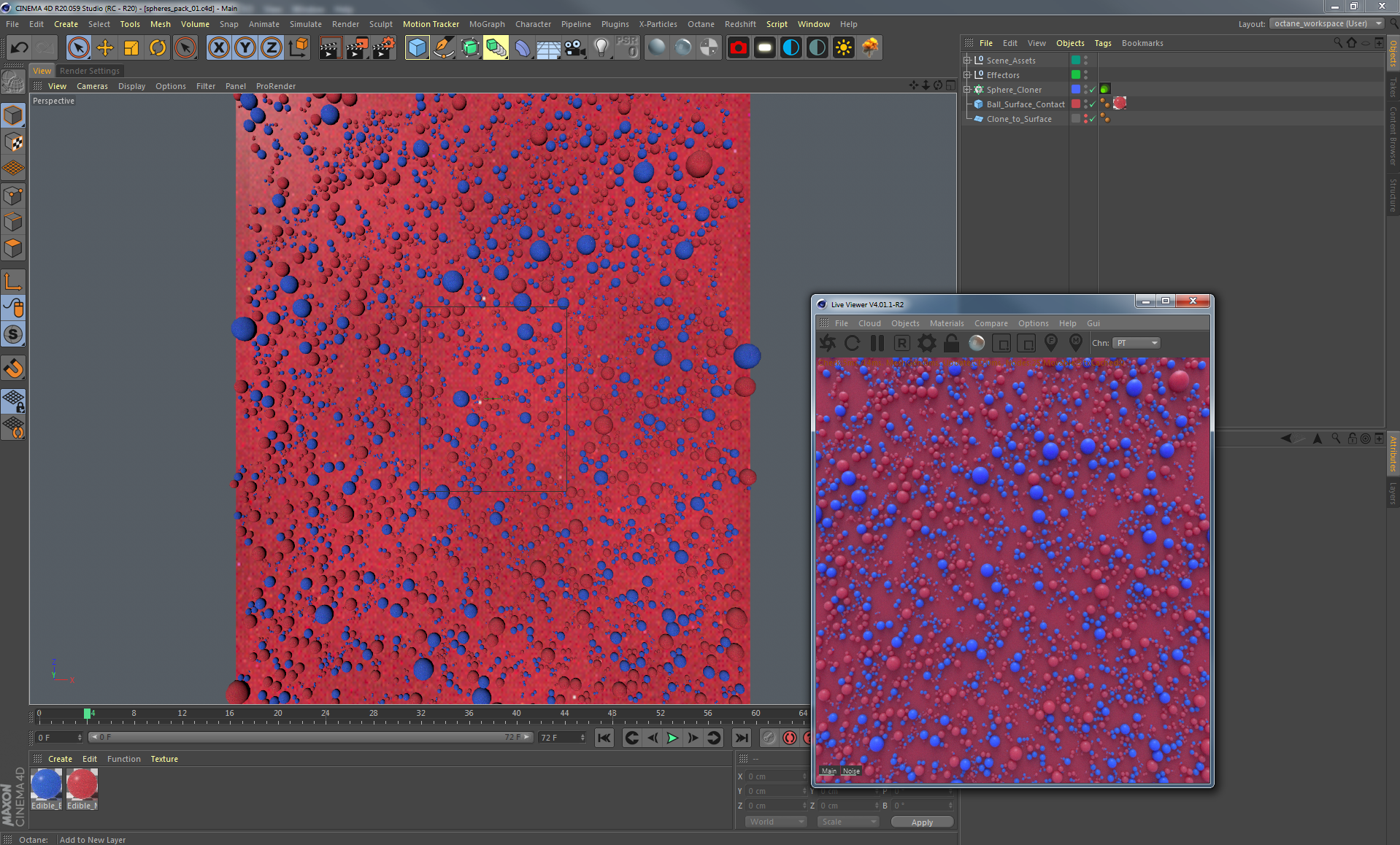Expand the Scene_Assets tree node
Screen dimensions: 1400x845
(967, 61)
